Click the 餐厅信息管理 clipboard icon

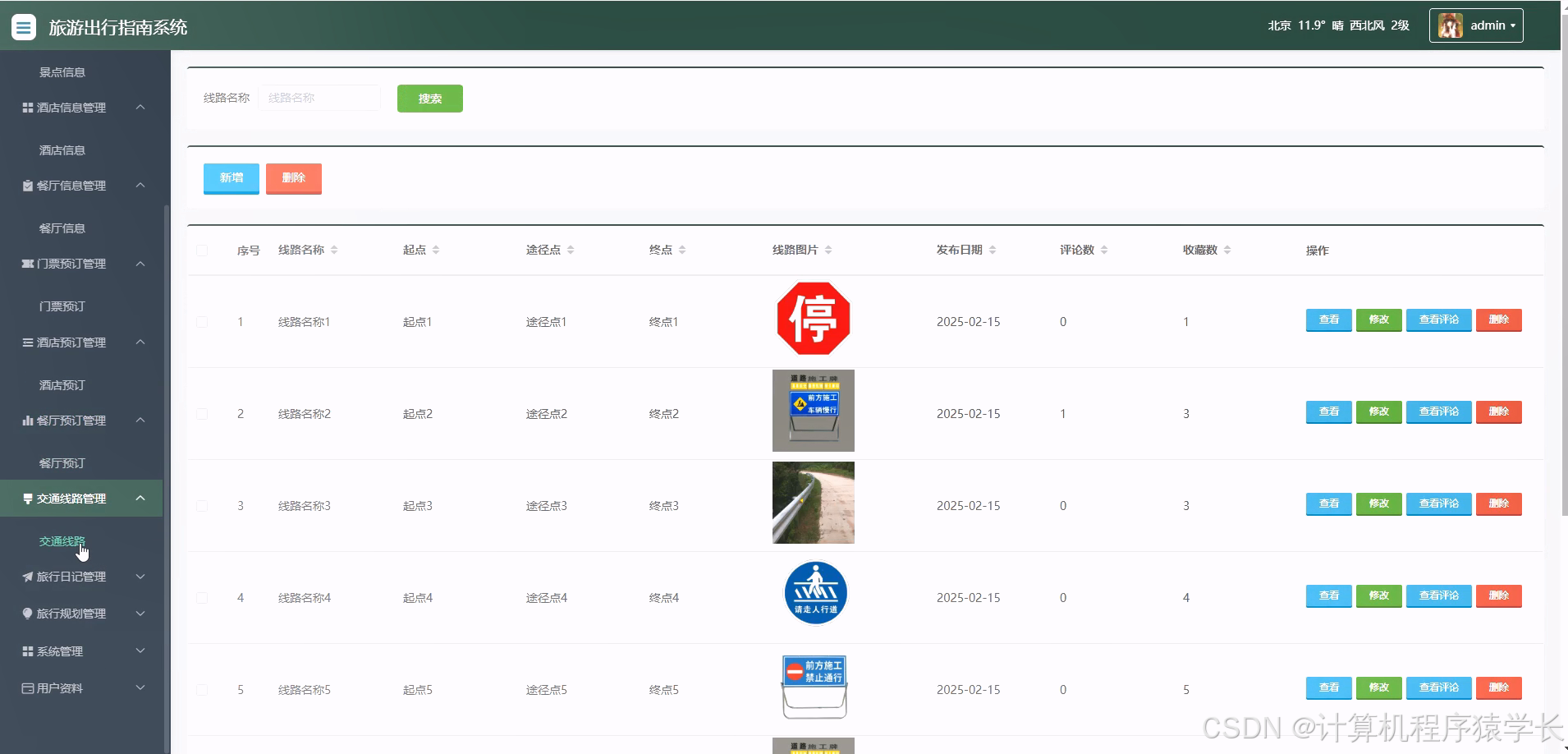28,186
